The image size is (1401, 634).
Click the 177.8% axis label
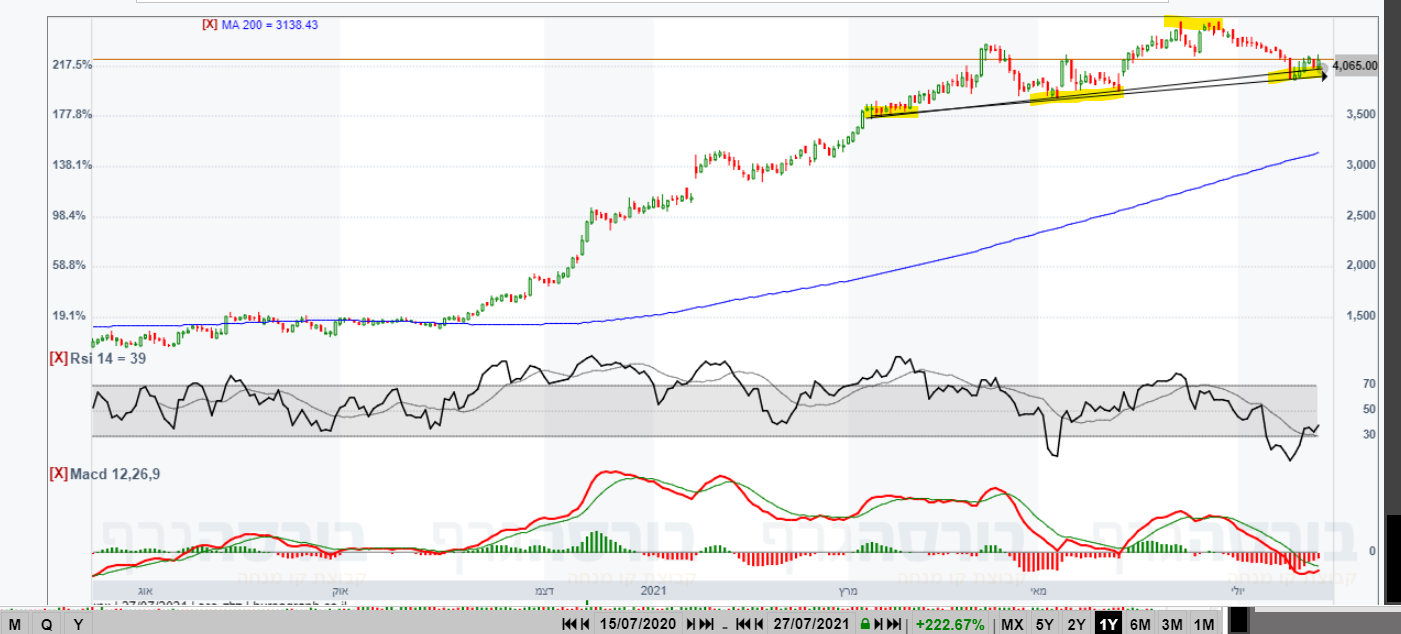point(72,115)
